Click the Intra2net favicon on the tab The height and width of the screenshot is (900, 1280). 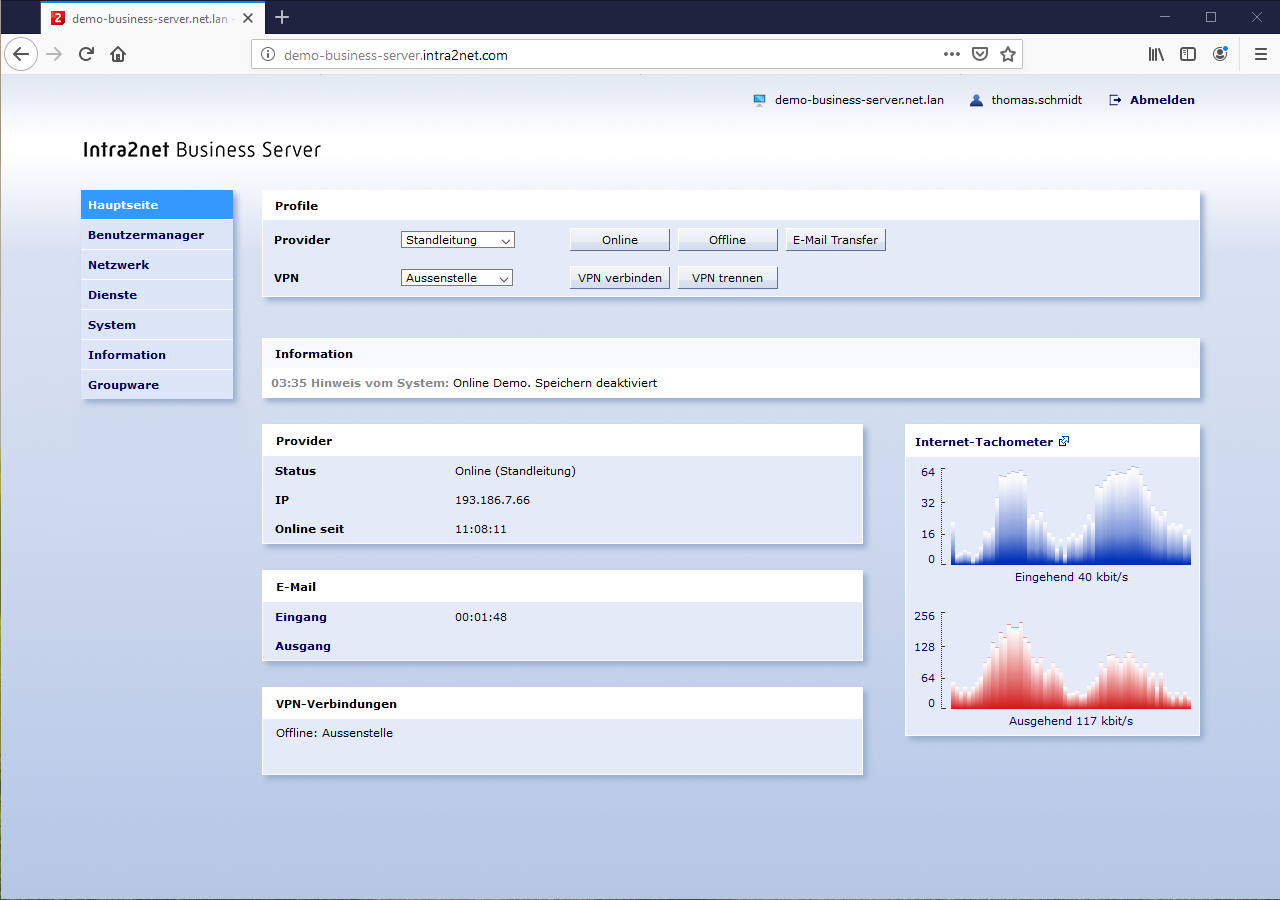point(58,18)
